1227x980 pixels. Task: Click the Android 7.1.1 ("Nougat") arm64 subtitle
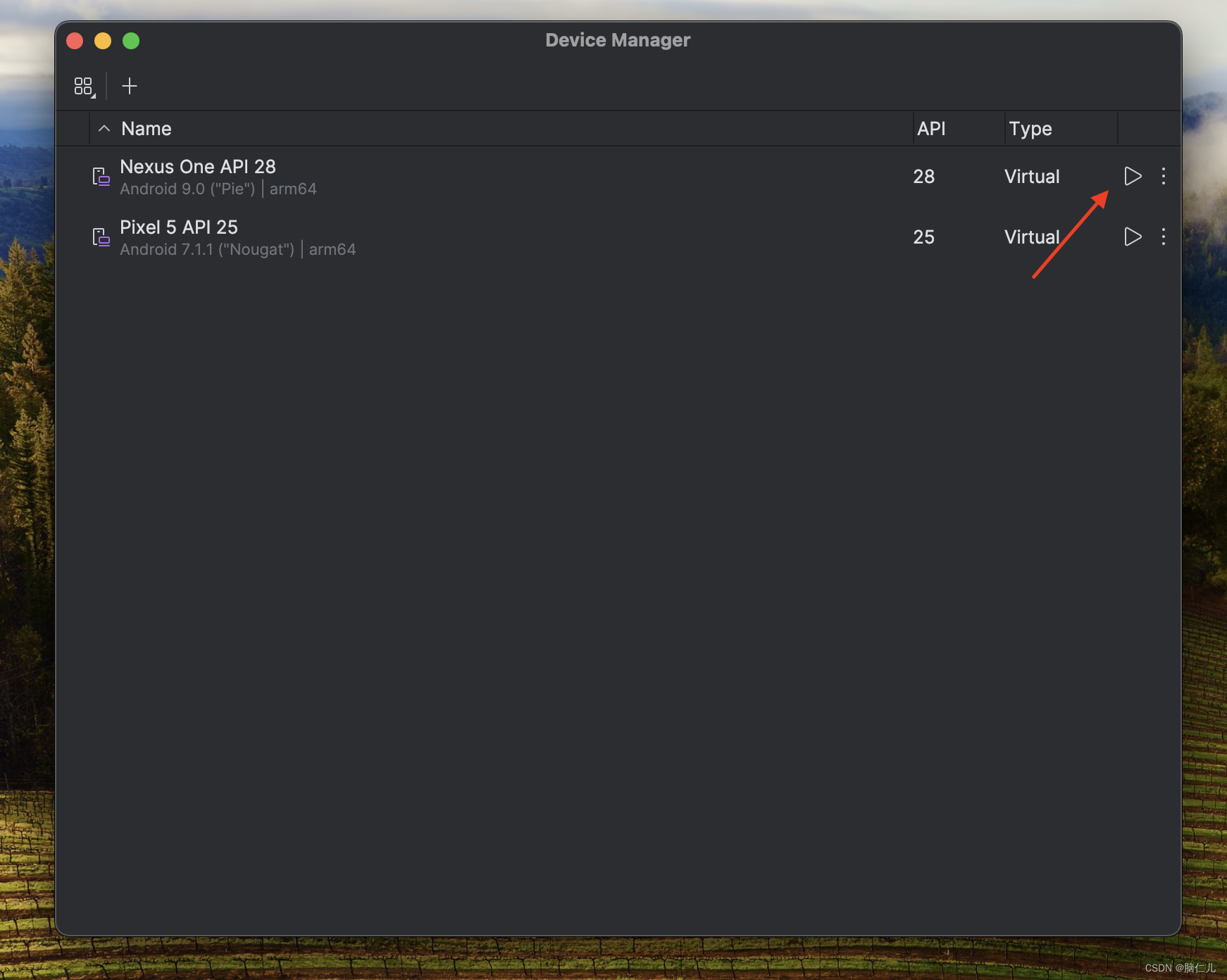pos(238,249)
